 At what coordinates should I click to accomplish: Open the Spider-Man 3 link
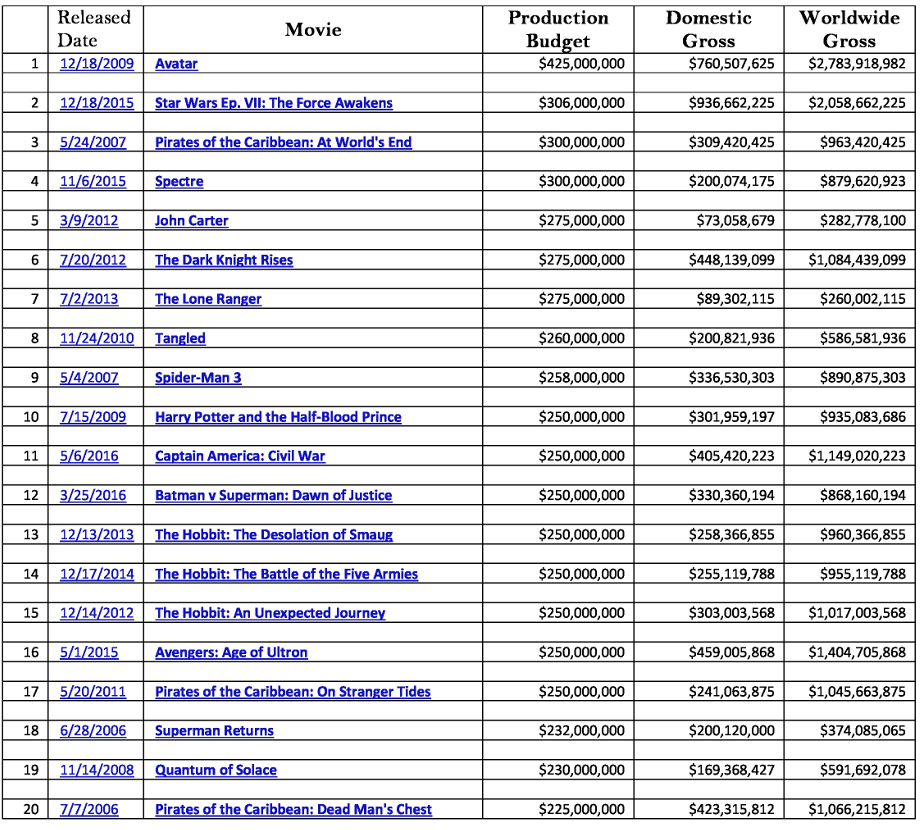[198, 377]
